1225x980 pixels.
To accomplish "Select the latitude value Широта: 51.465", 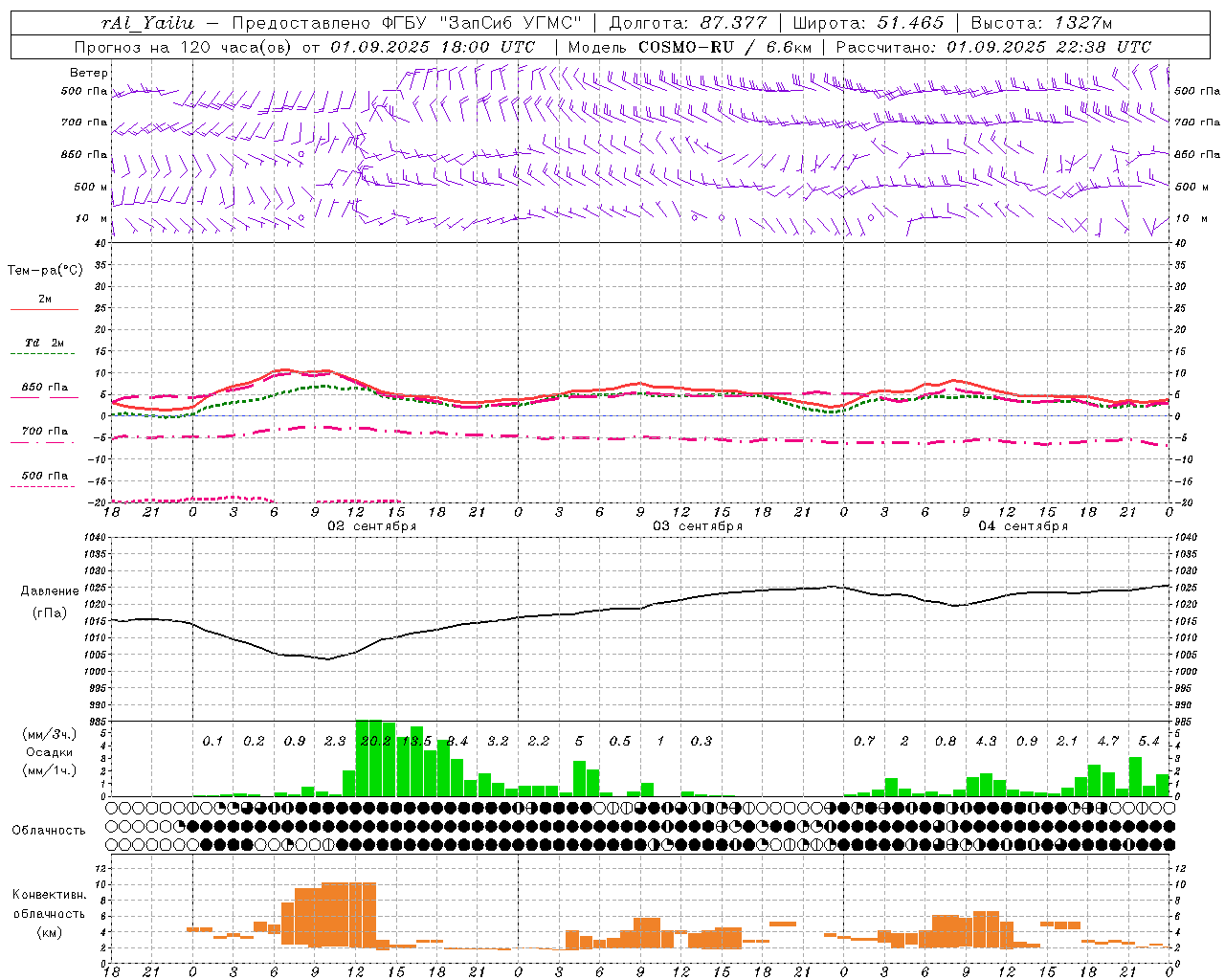I will point(869,23).
